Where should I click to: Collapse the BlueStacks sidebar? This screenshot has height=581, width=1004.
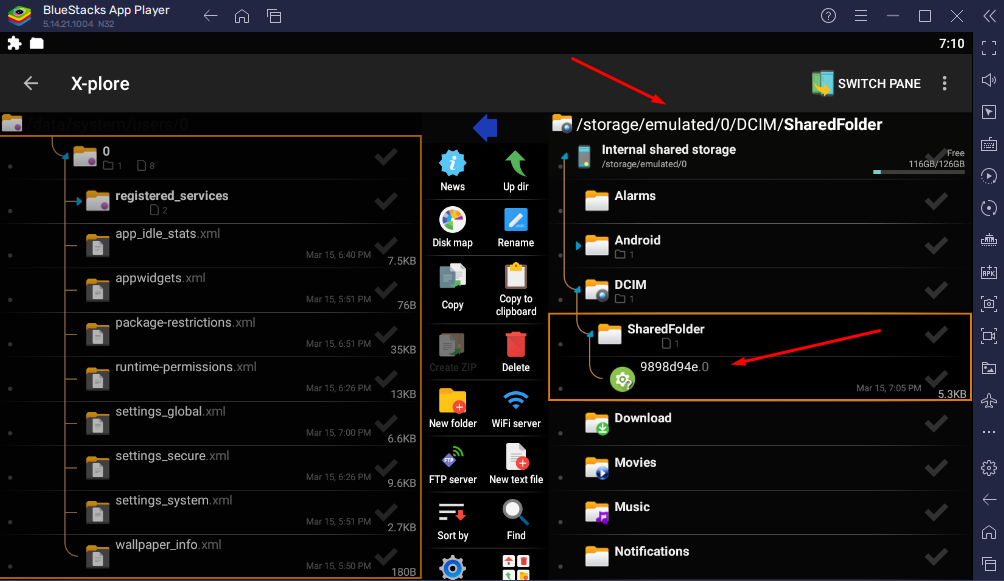989,16
